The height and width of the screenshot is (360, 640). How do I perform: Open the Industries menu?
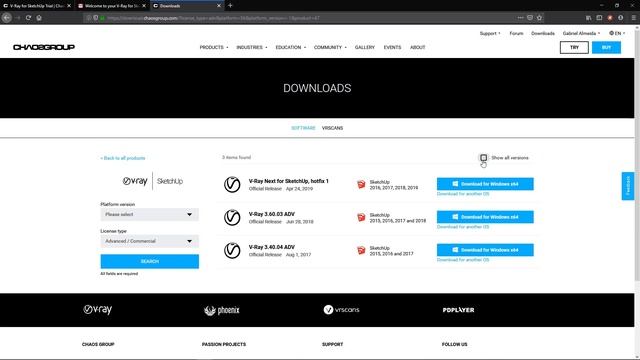(x=252, y=47)
